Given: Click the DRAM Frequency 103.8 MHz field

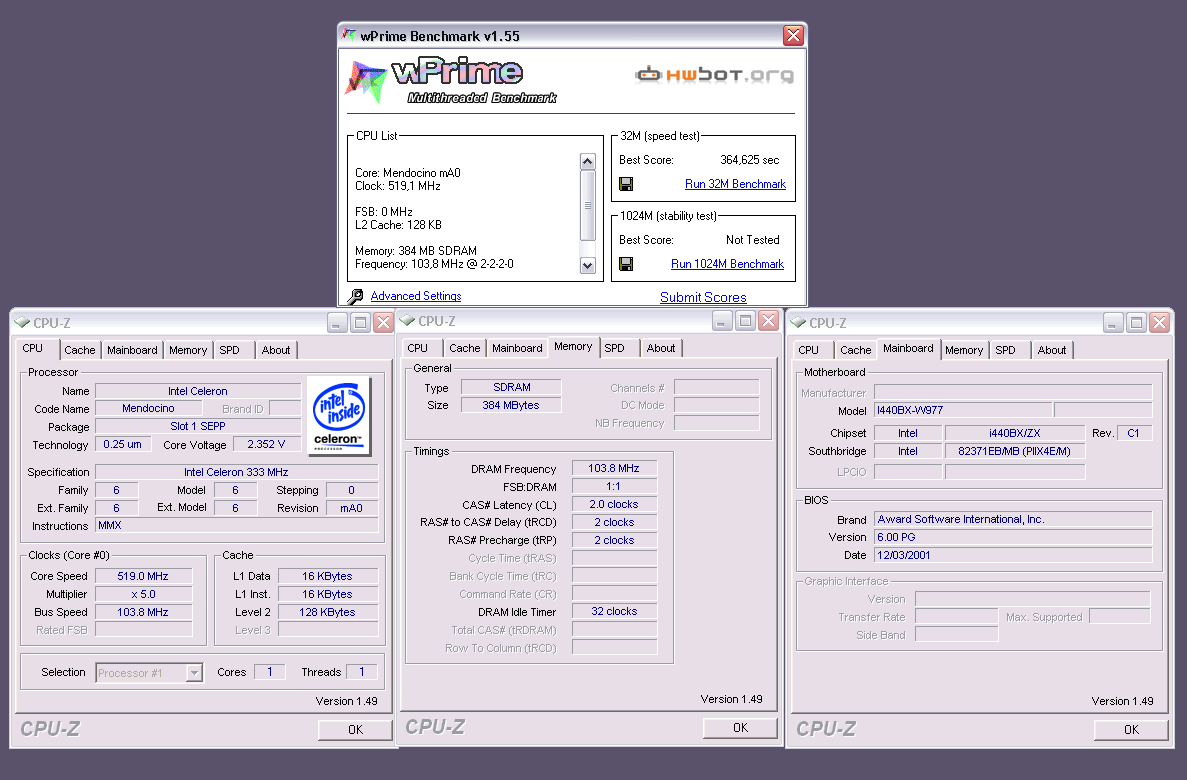Looking at the screenshot, I should pyautogui.click(x=614, y=469).
